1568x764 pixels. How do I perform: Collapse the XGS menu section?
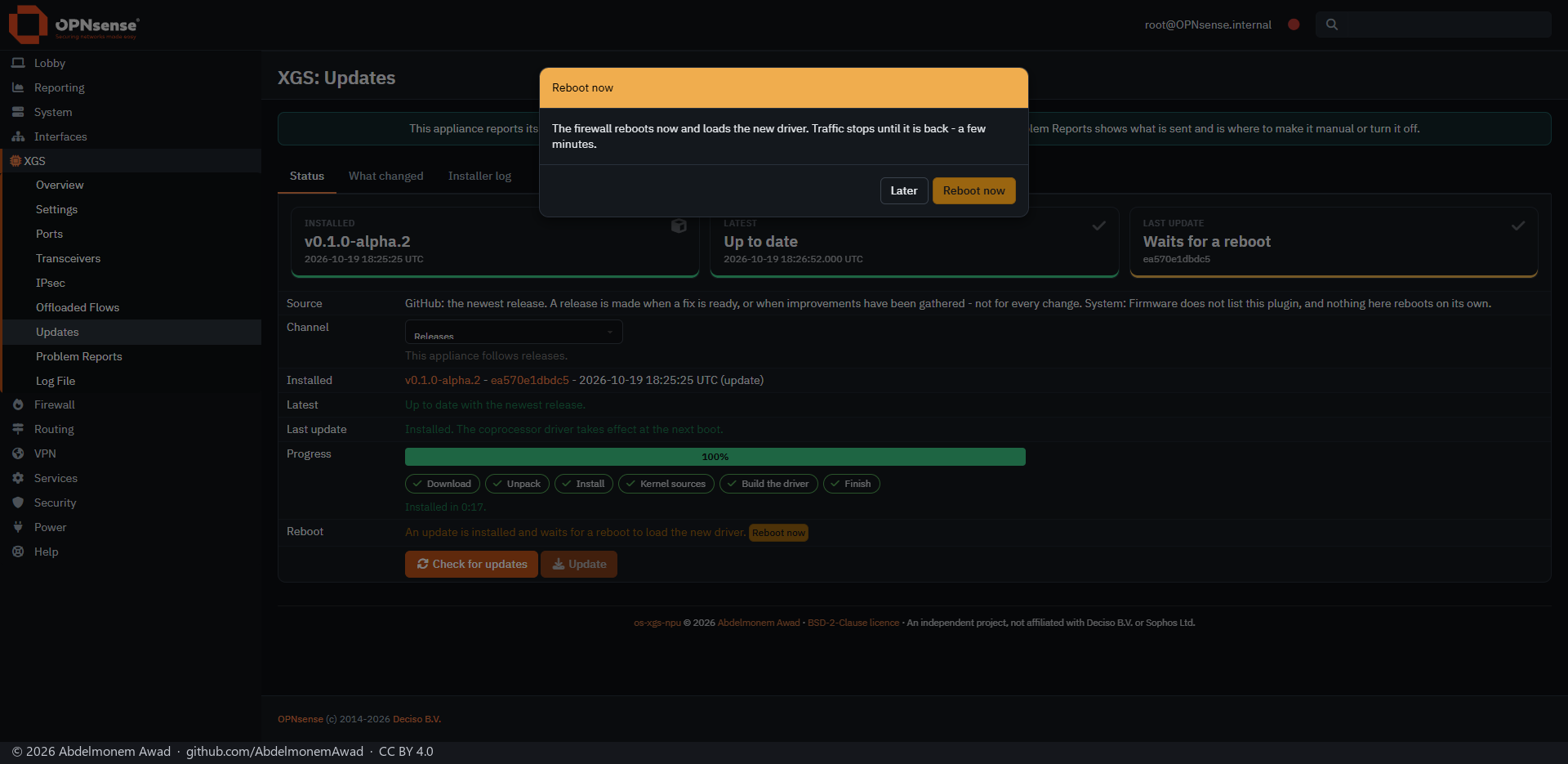pyautogui.click(x=131, y=161)
